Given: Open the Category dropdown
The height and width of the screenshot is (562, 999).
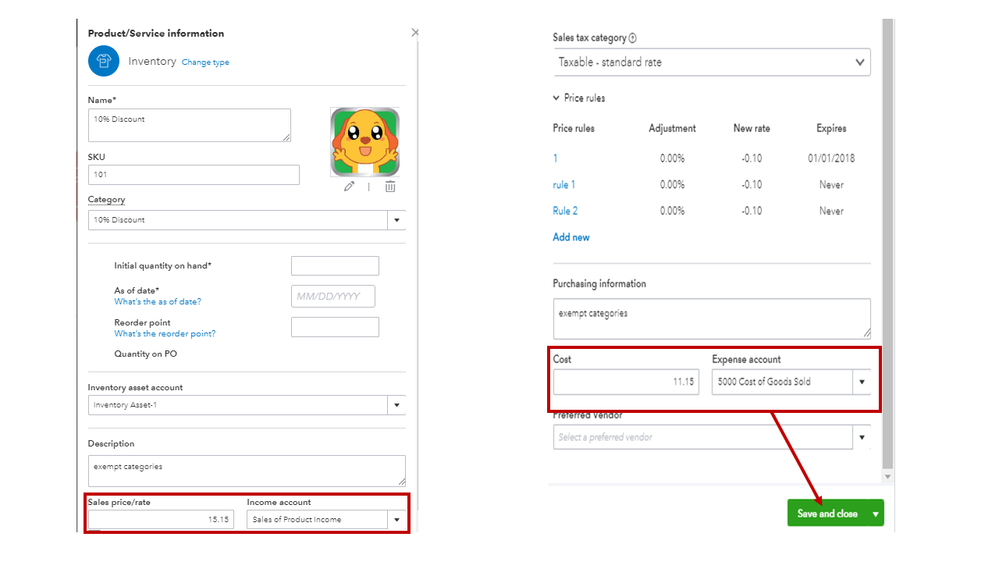Looking at the screenshot, I should [396, 220].
